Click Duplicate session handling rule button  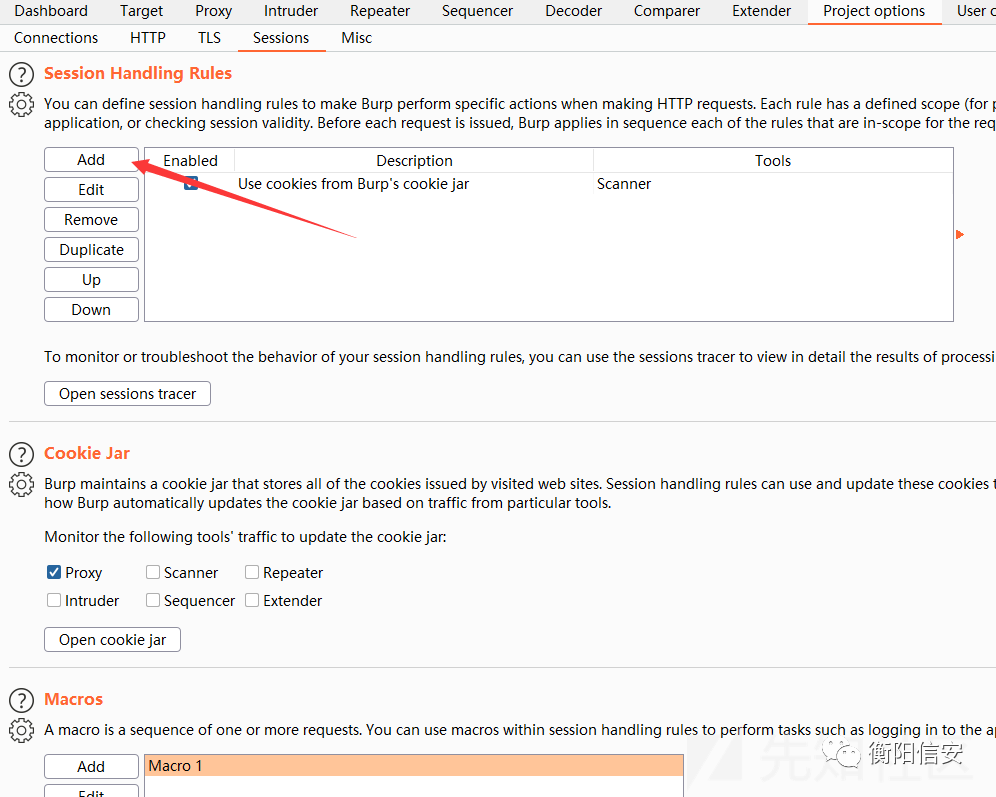click(91, 250)
